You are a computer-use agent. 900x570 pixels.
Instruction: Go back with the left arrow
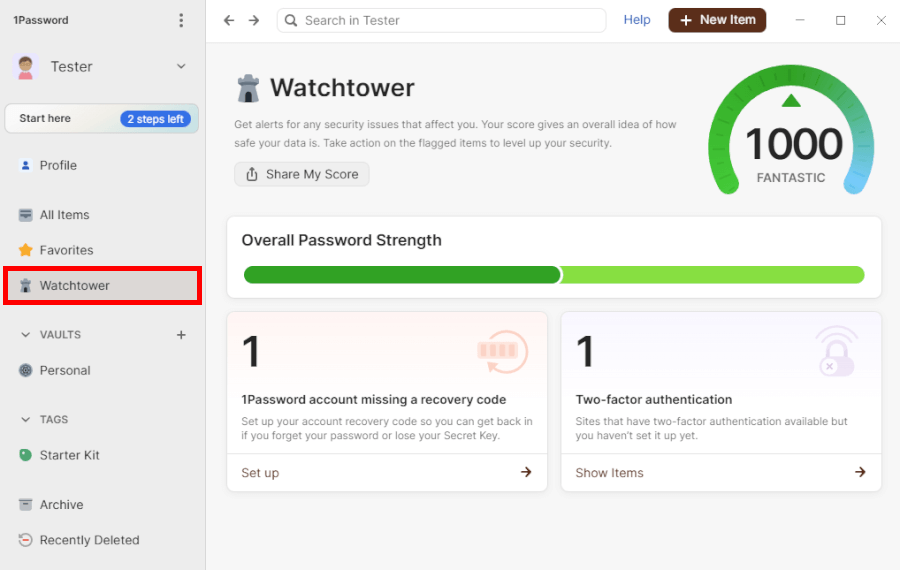click(x=229, y=21)
